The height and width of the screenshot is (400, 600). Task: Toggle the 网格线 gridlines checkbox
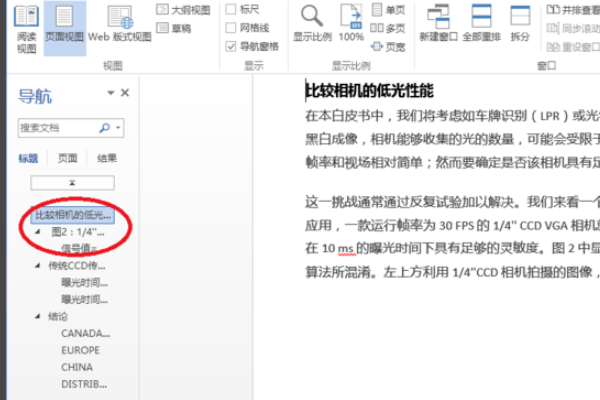pyautogui.click(x=233, y=27)
